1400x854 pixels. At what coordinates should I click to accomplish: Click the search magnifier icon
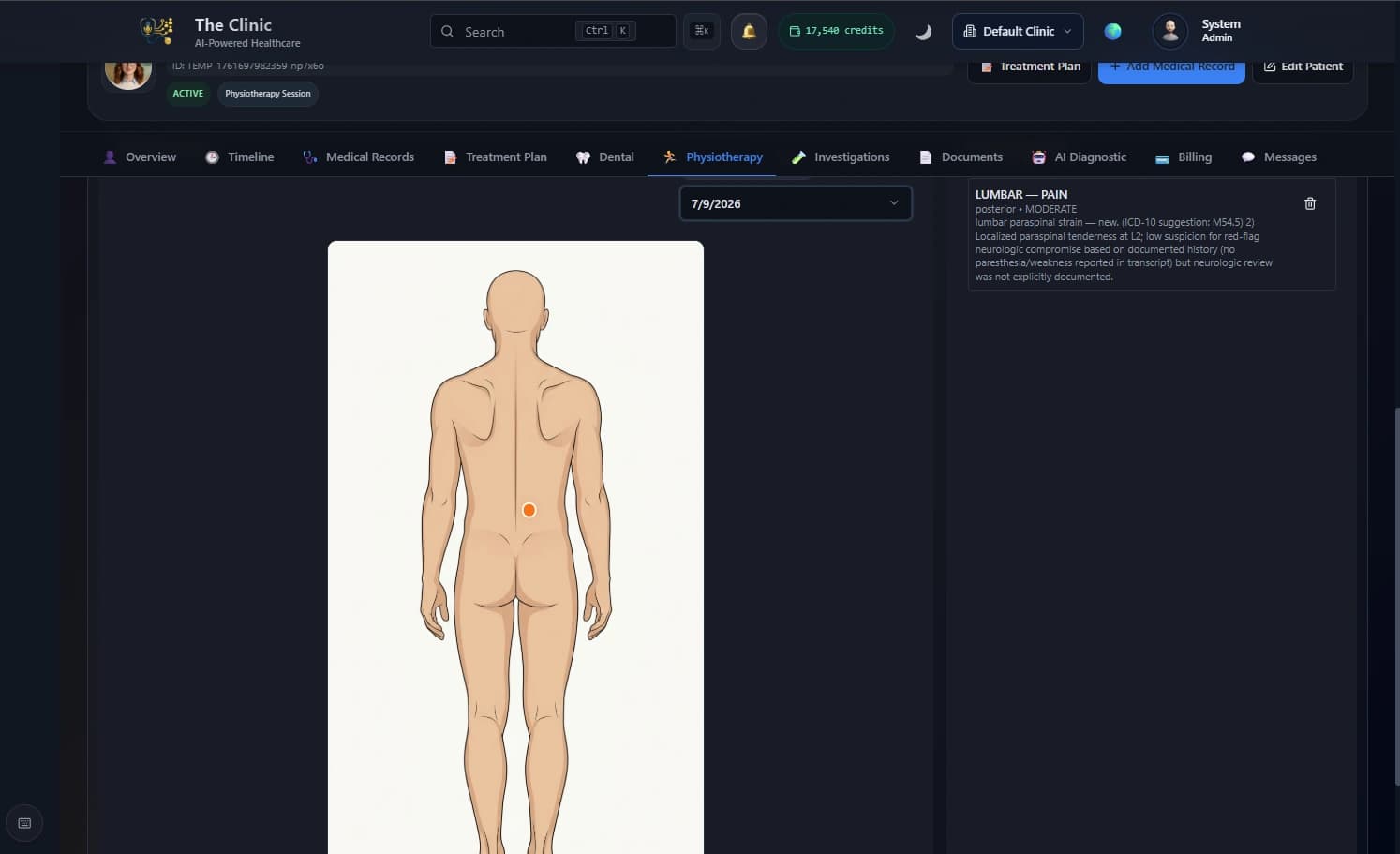[x=447, y=31]
